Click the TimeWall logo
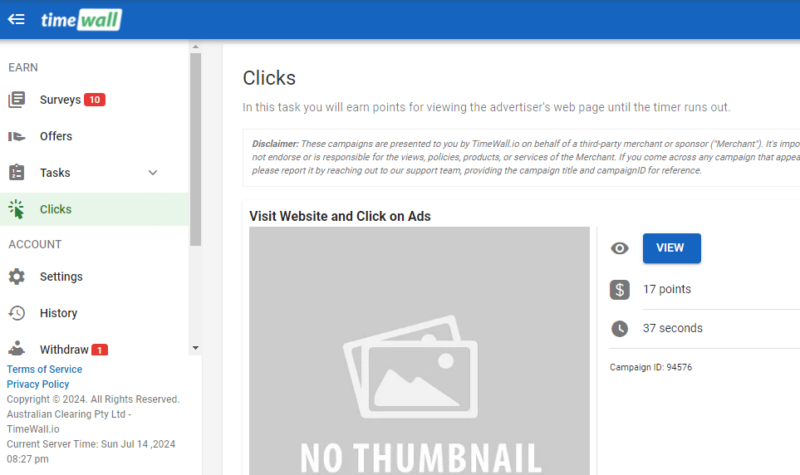Viewport: 800px width, 475px height. click(x=81, y=19)
